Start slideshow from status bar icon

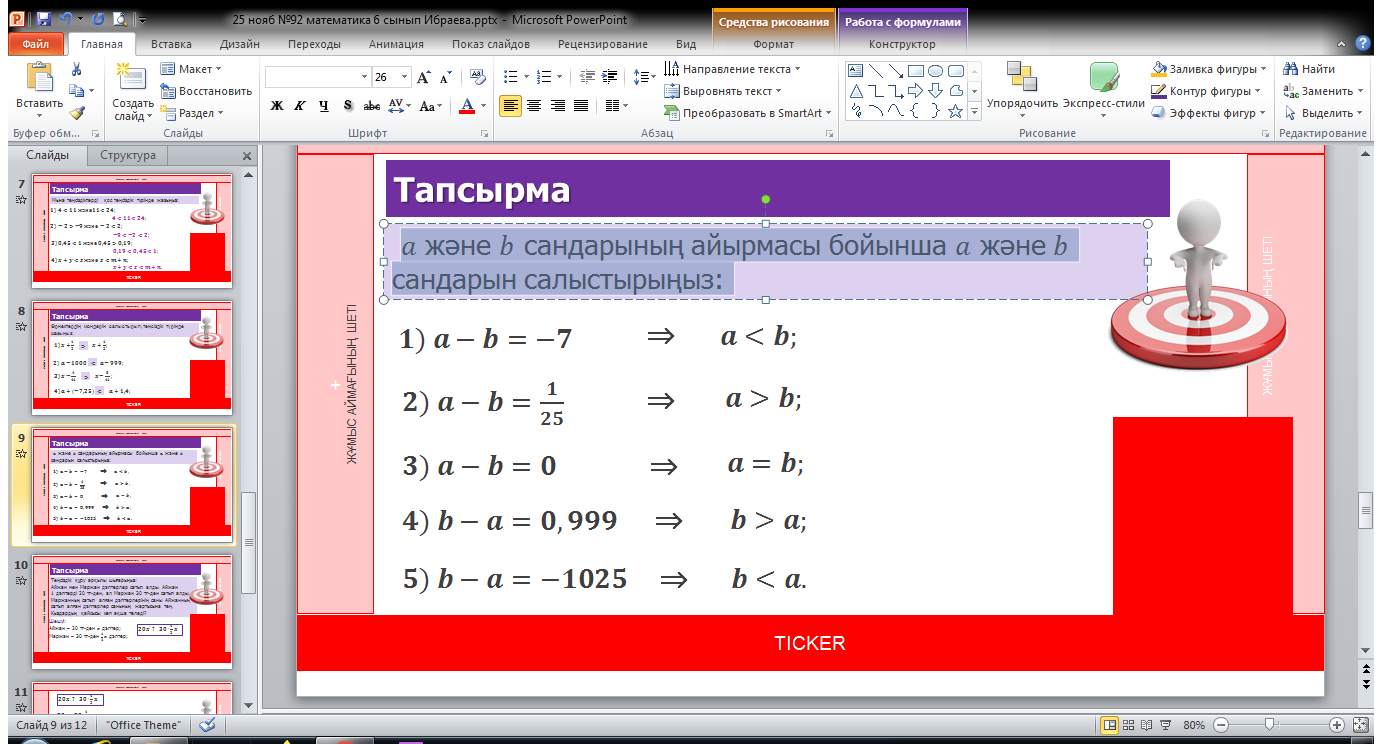point(1166,725)
